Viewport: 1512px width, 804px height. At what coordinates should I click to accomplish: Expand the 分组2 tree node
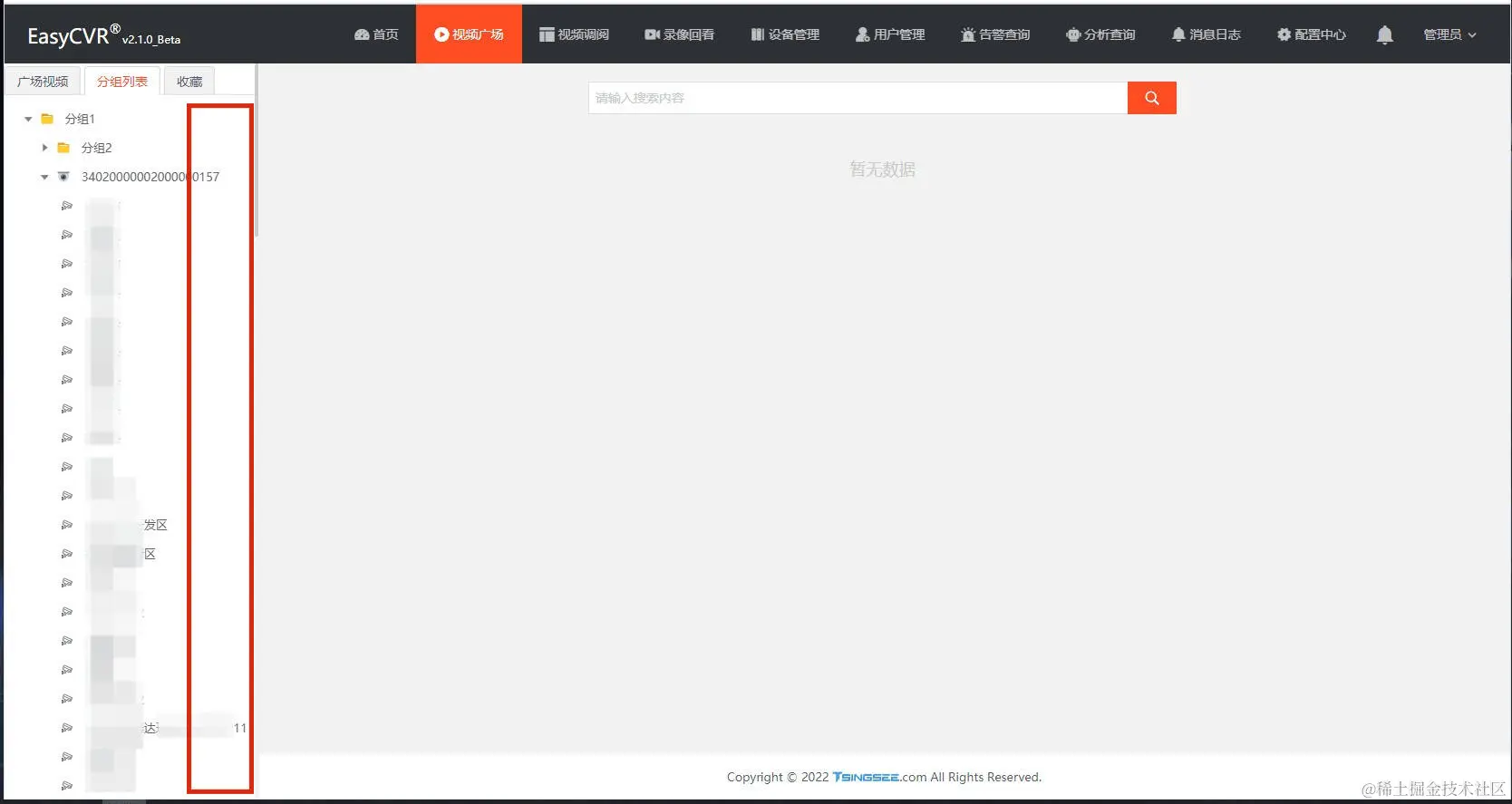(44, 148)
